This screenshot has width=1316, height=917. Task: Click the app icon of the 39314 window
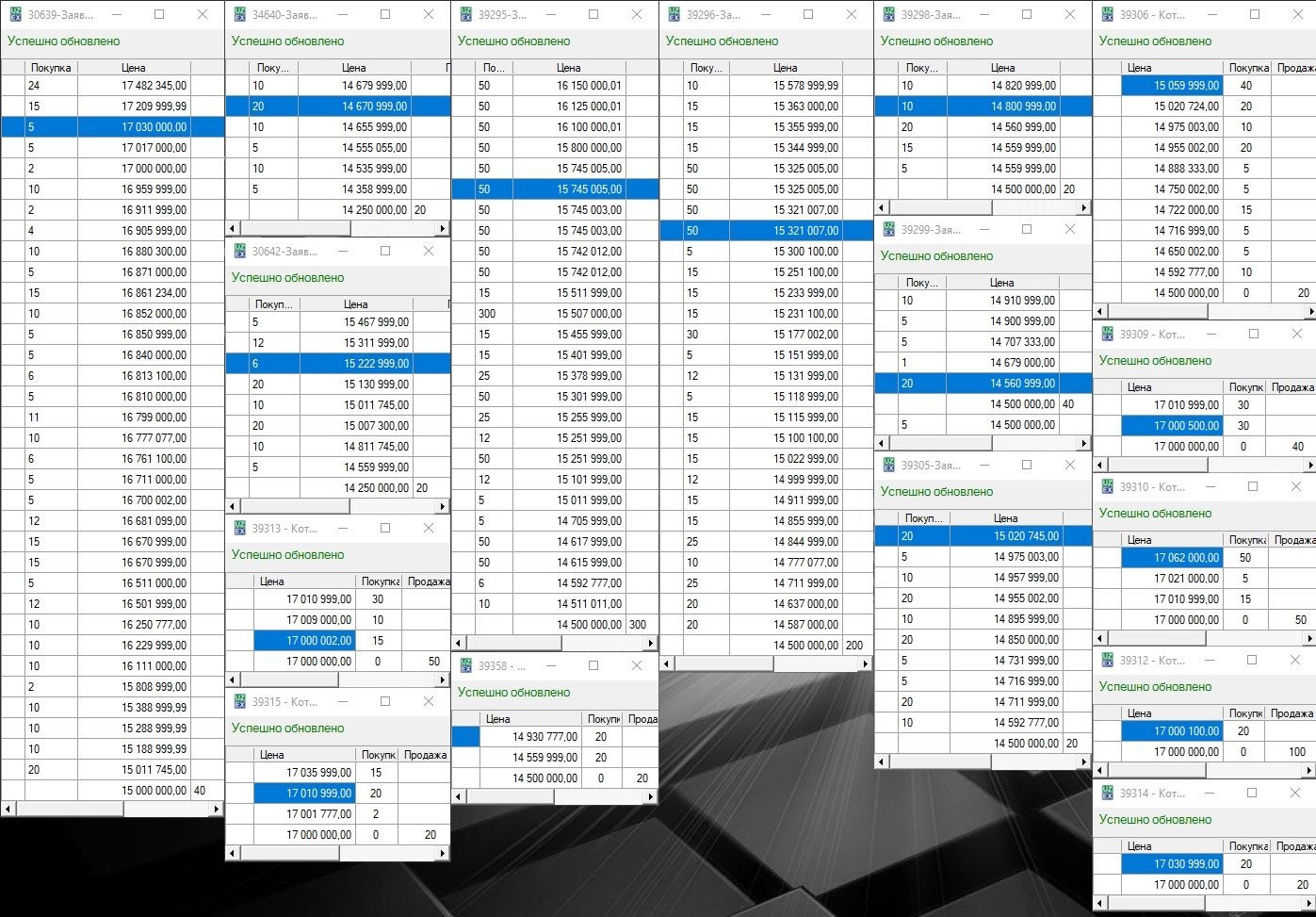(x=1106, y=793)
